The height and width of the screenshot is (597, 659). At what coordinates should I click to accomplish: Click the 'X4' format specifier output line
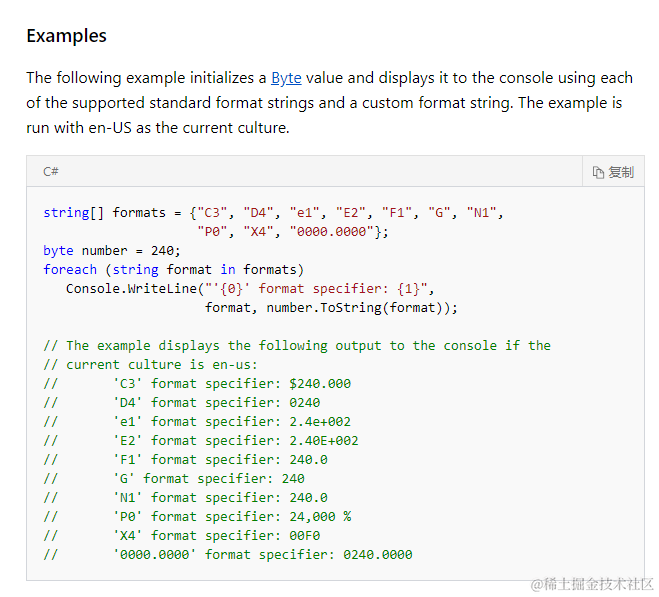click(182, 536)
